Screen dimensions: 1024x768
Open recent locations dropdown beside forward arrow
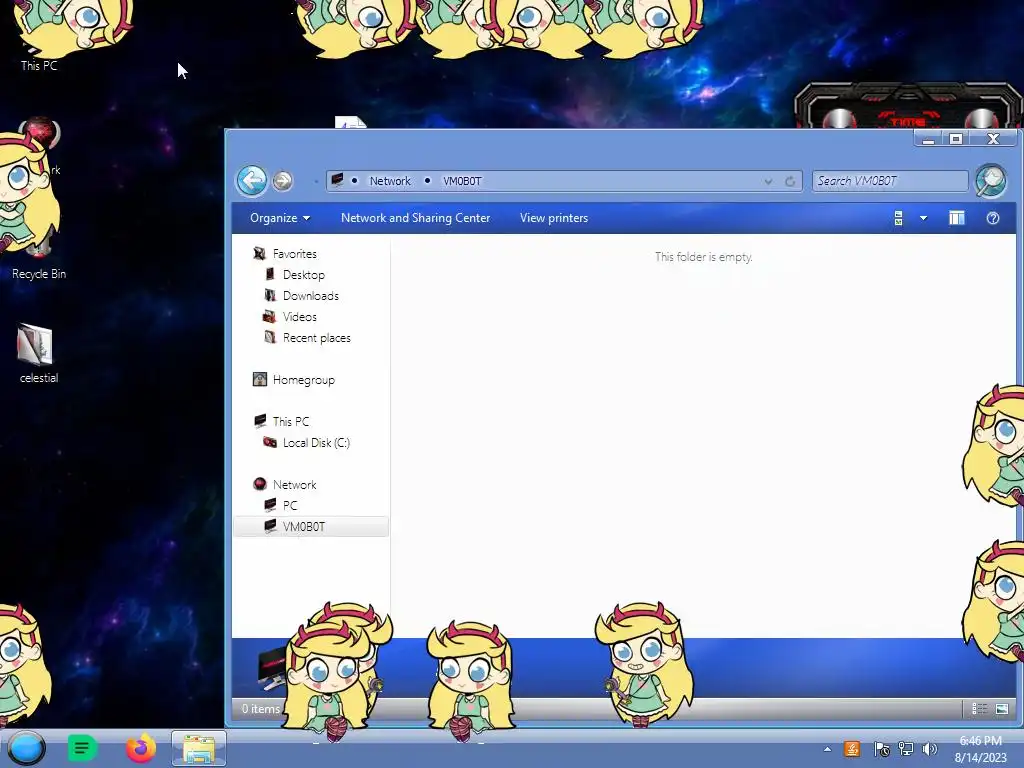coord(316,181)
